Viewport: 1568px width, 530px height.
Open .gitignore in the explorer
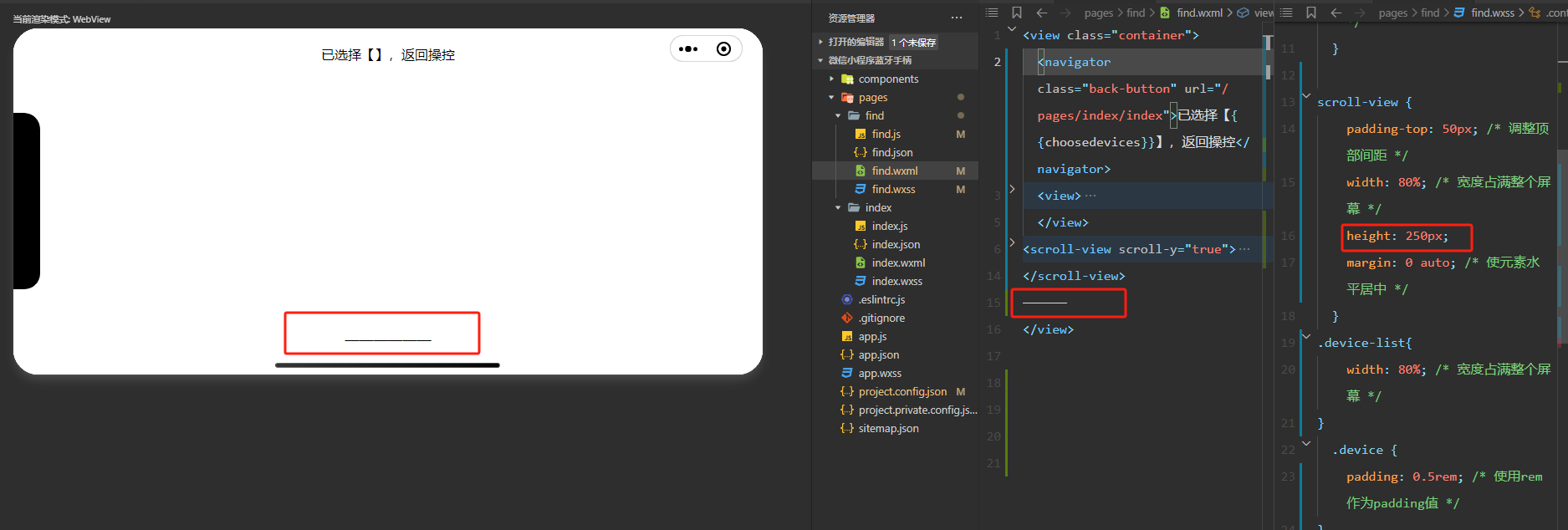tap(881, 319)
